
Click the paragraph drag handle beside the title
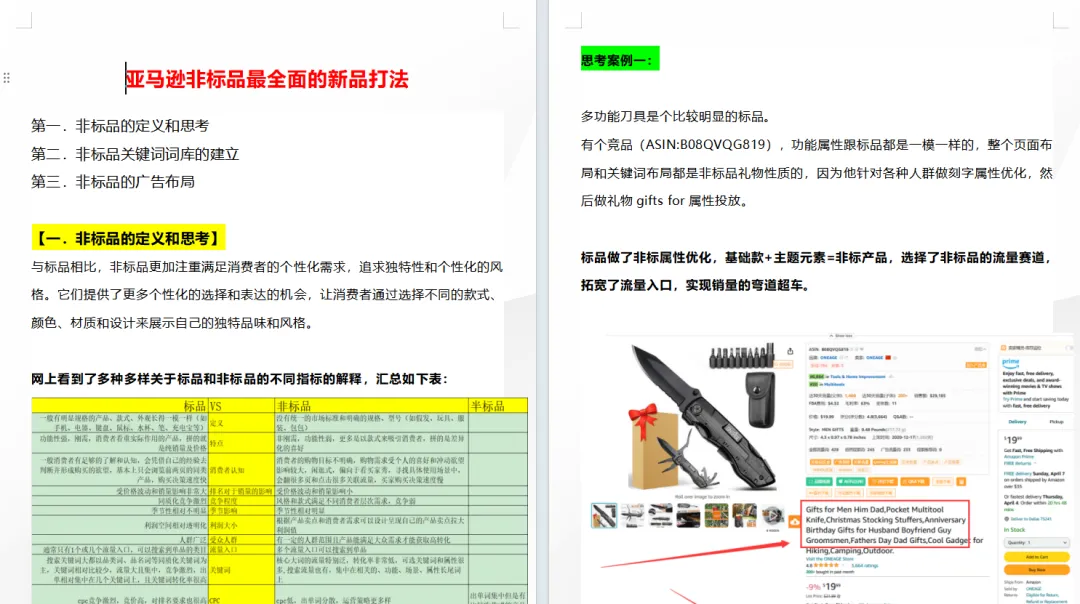6,78
